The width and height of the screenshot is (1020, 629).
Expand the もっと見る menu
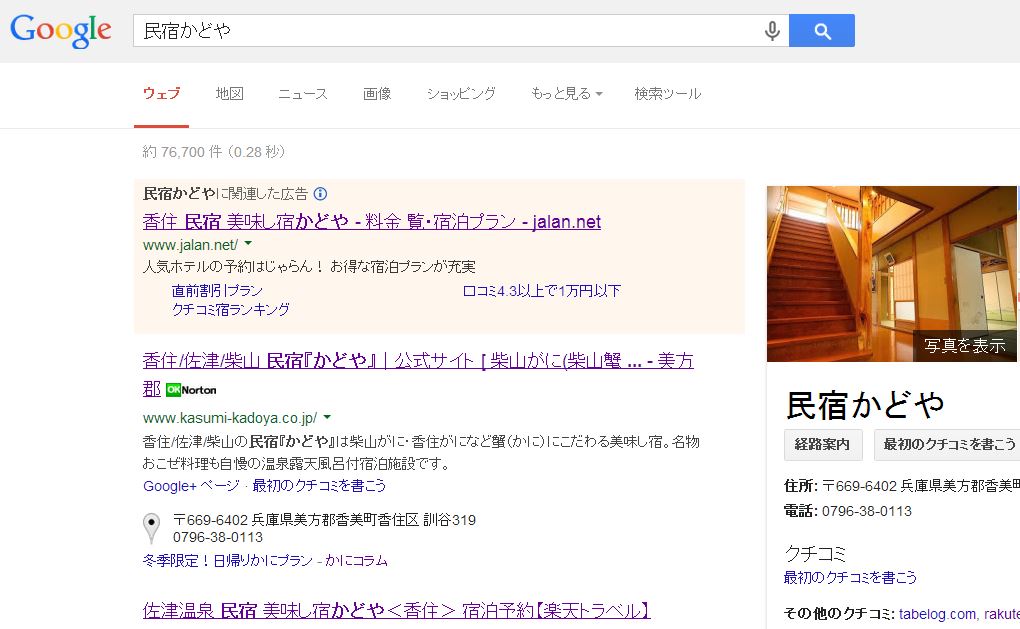[x=567, y=94]
